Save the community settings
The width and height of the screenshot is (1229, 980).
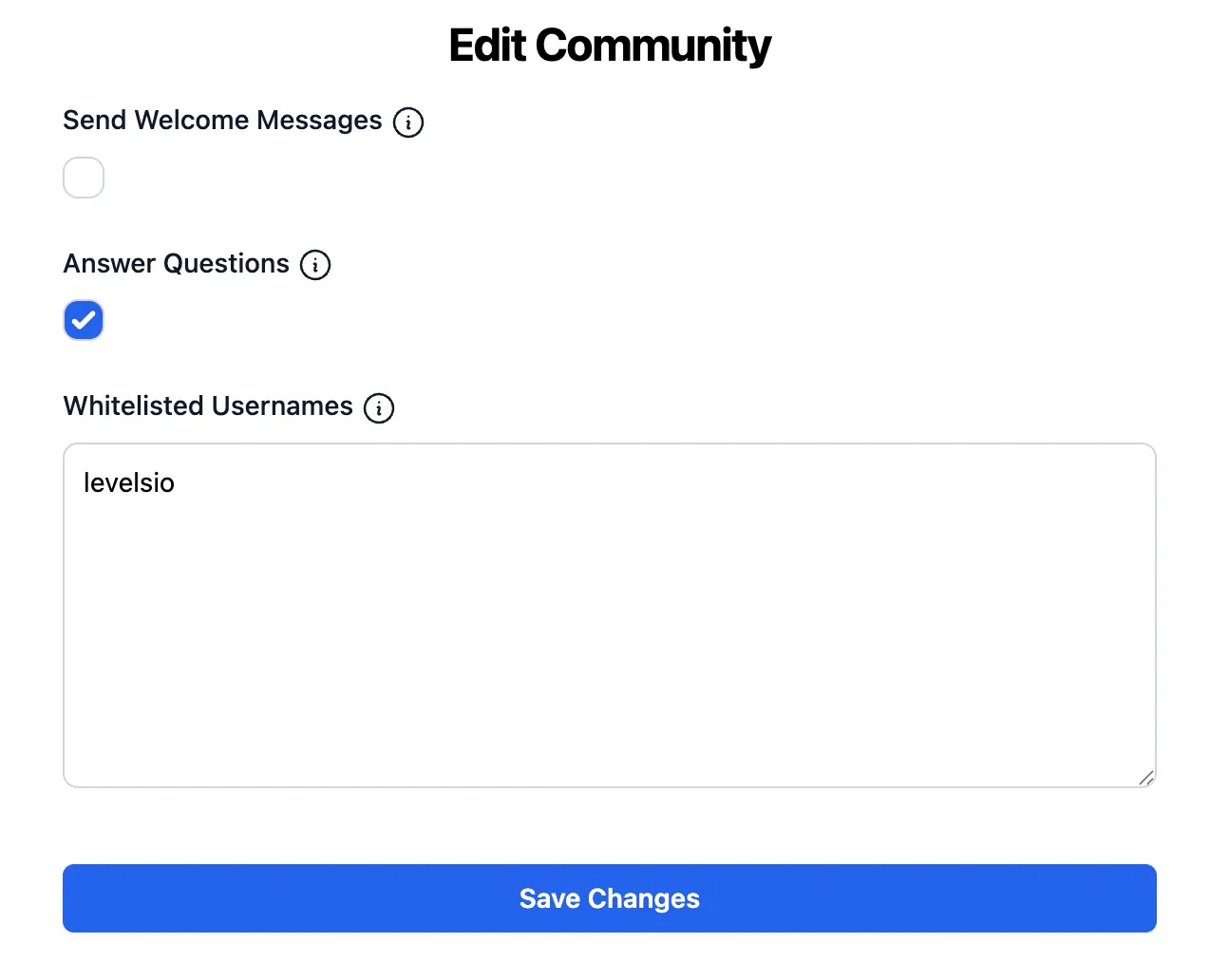609,897
